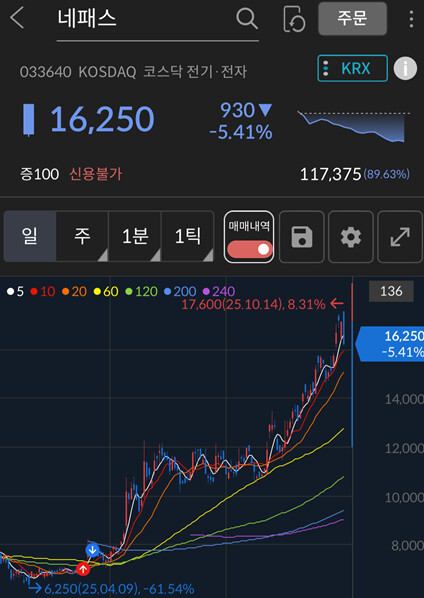Select the 일 daily chart tab
The width and height of the screenshot is (424, 598).
[x=30, y=236]
